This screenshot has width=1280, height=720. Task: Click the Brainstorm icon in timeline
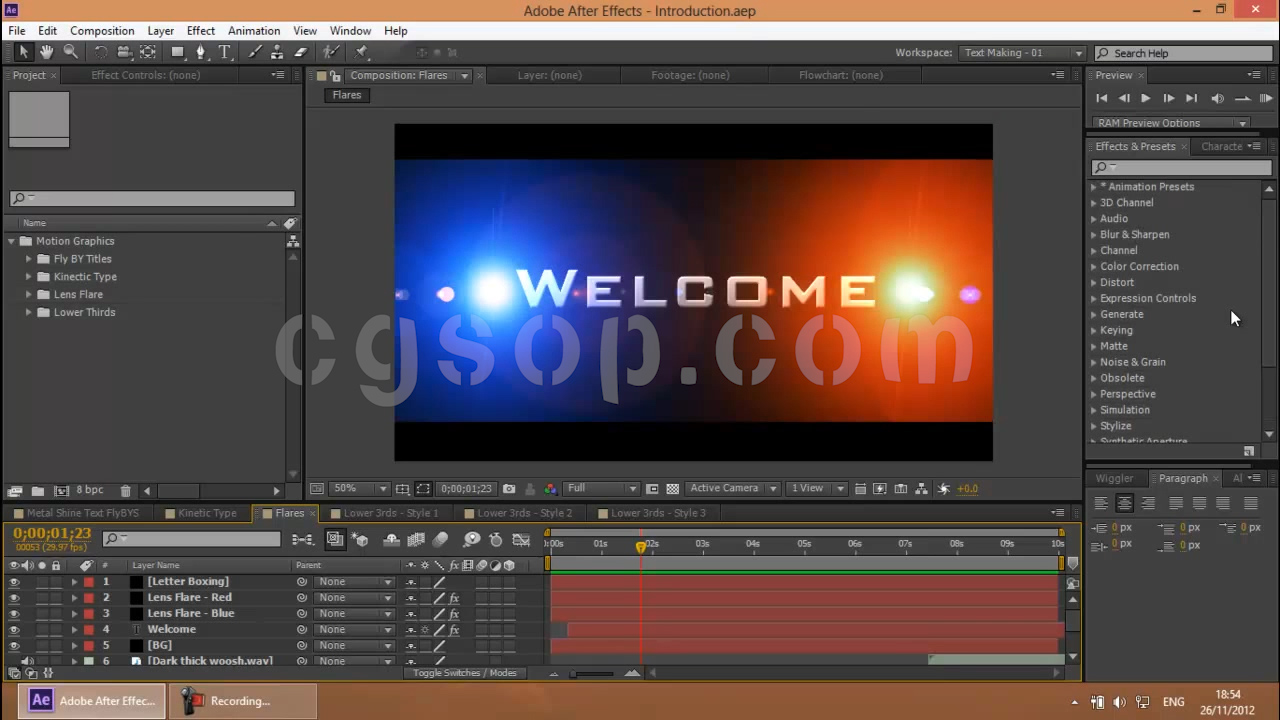point(471,539)
